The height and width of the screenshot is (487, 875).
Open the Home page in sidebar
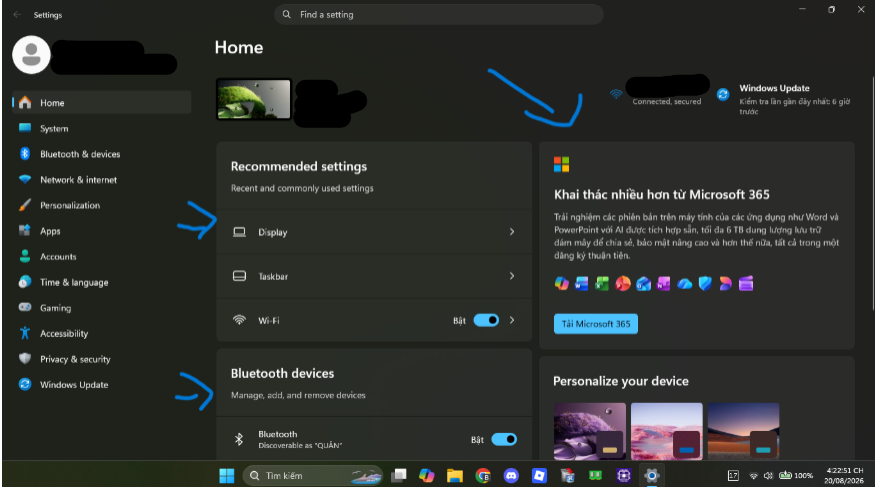click(x=102, y=103)
